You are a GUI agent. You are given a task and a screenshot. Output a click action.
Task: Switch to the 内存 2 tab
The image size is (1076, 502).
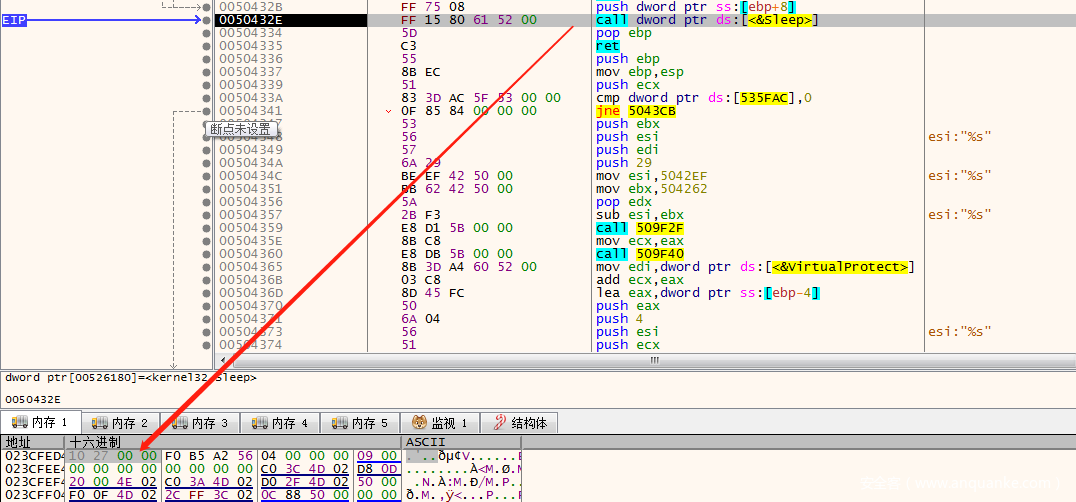click(120, 422)
